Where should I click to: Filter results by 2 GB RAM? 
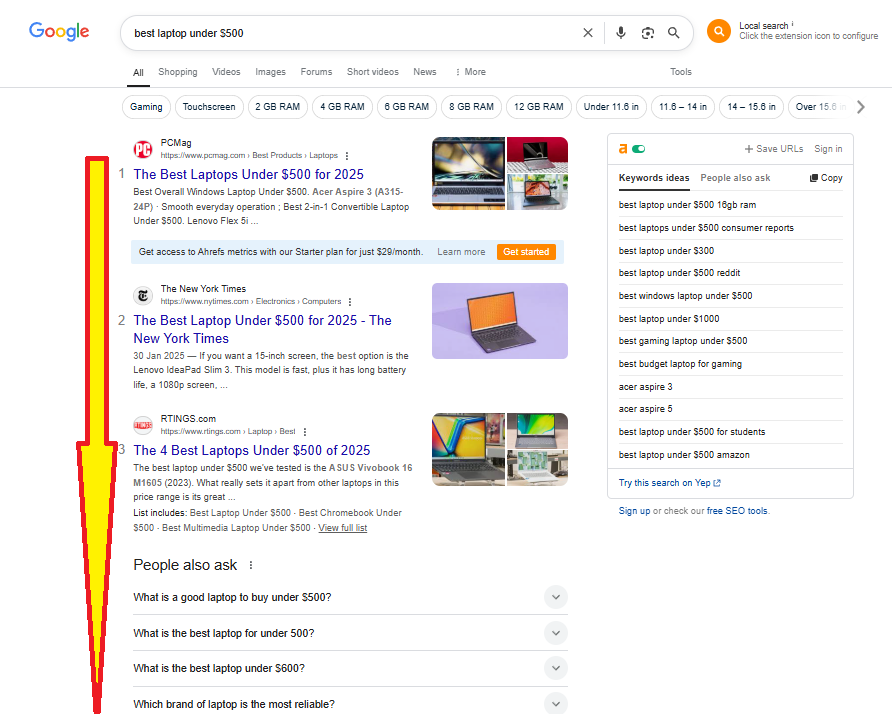click(x=278, y=107)
